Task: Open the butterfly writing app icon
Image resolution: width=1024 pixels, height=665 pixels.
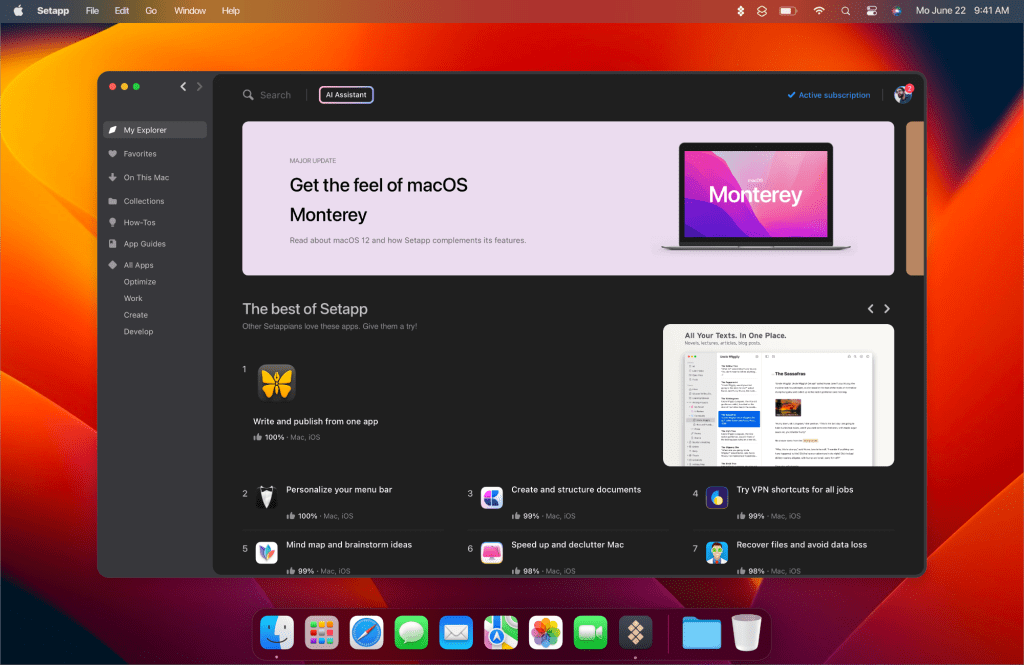Action: coord(276,383)
